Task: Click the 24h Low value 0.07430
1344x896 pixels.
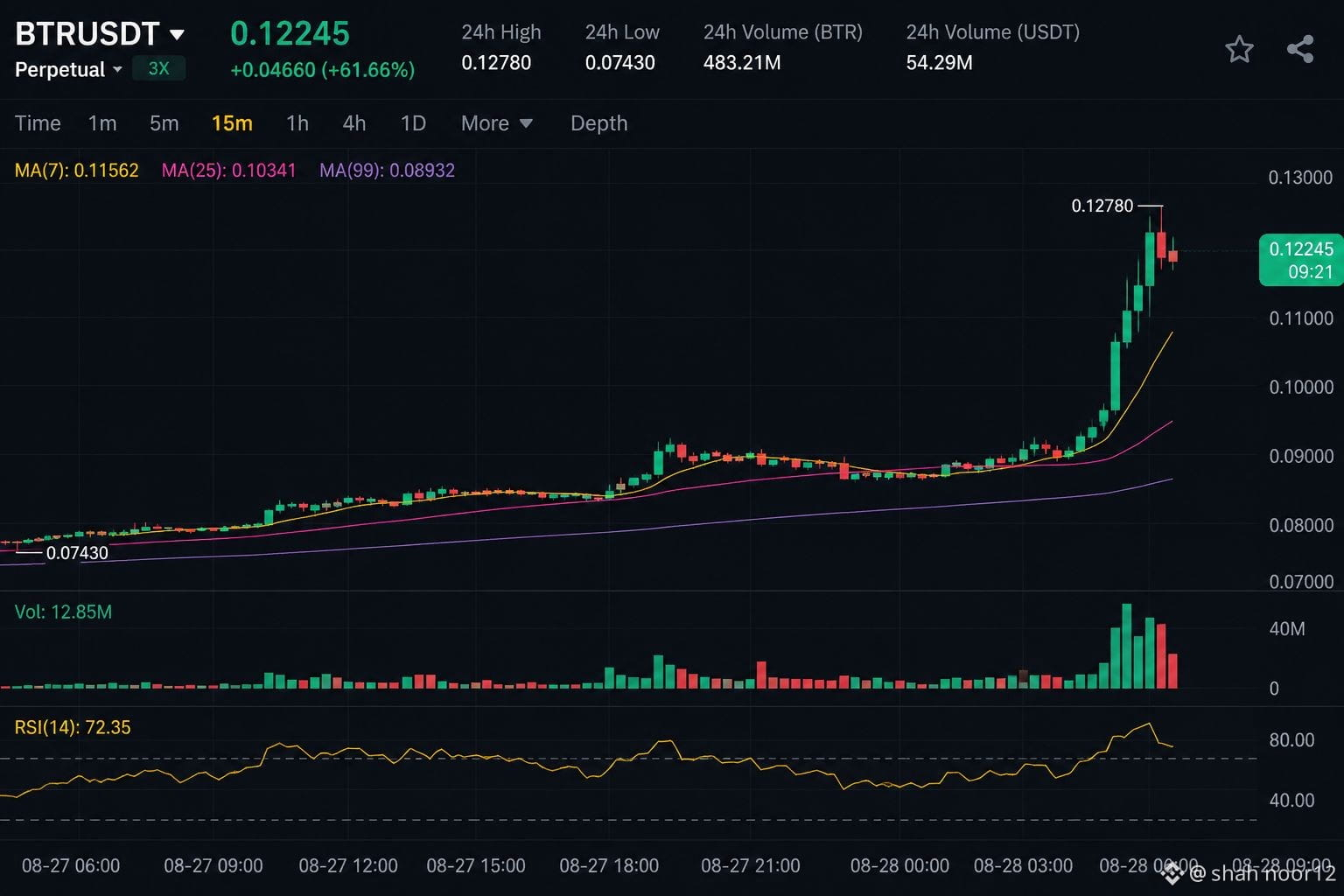Action: coord(620,63)
